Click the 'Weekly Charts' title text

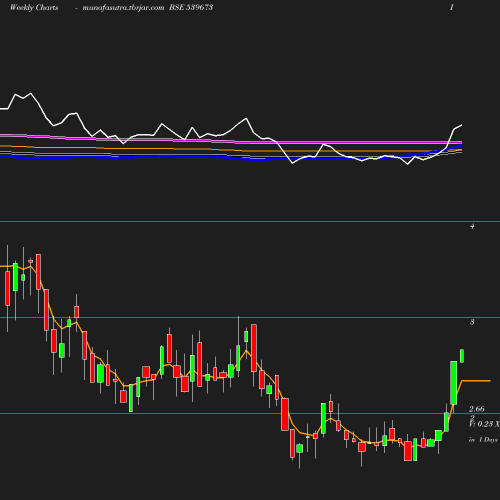[34, 7]
